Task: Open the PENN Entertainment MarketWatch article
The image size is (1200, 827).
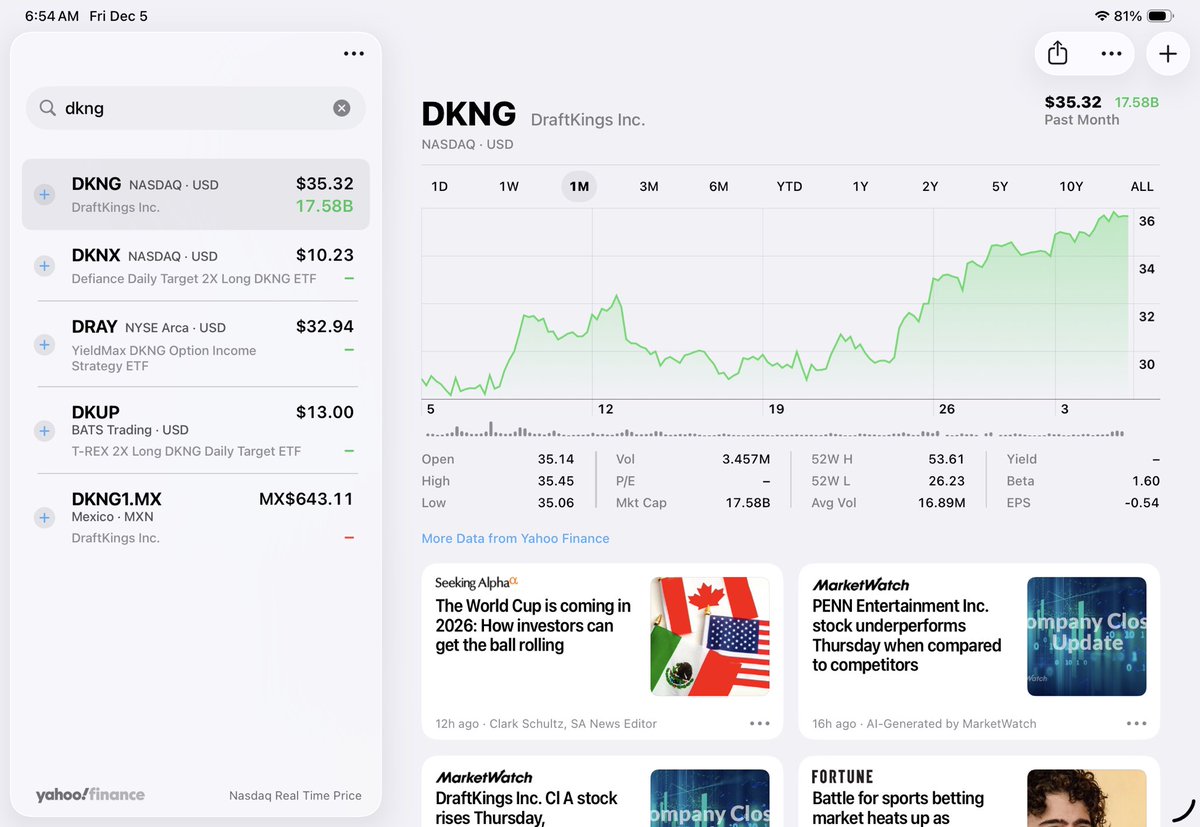Action: point(979,651)
